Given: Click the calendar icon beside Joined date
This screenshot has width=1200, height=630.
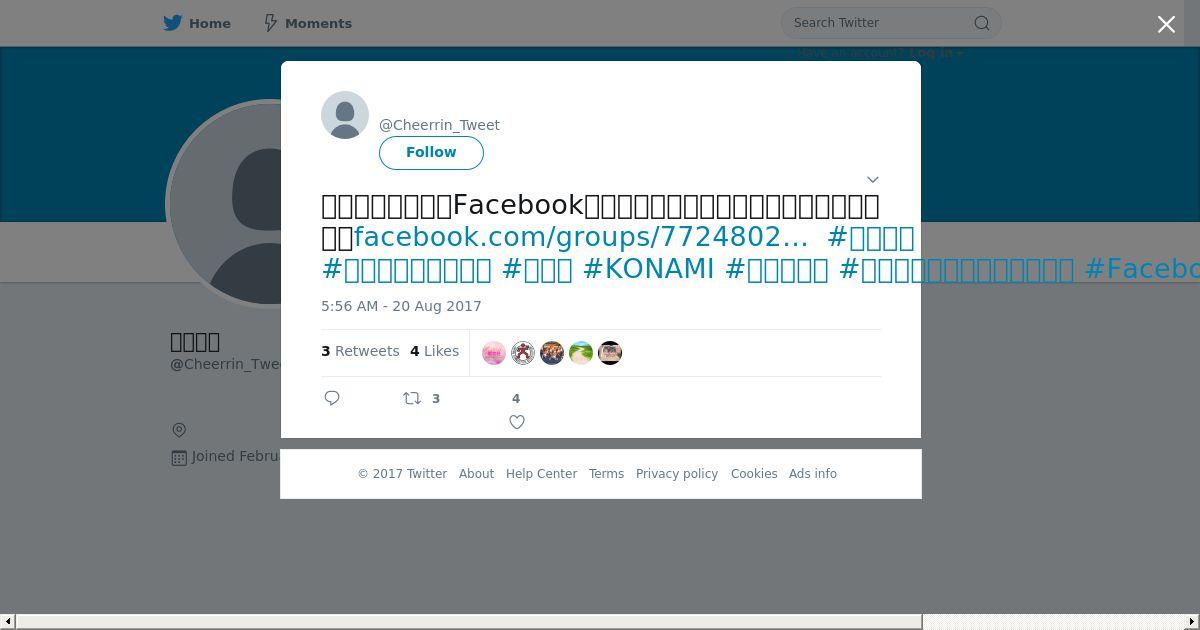Looking at the screenshot, I should pos(179,457).
